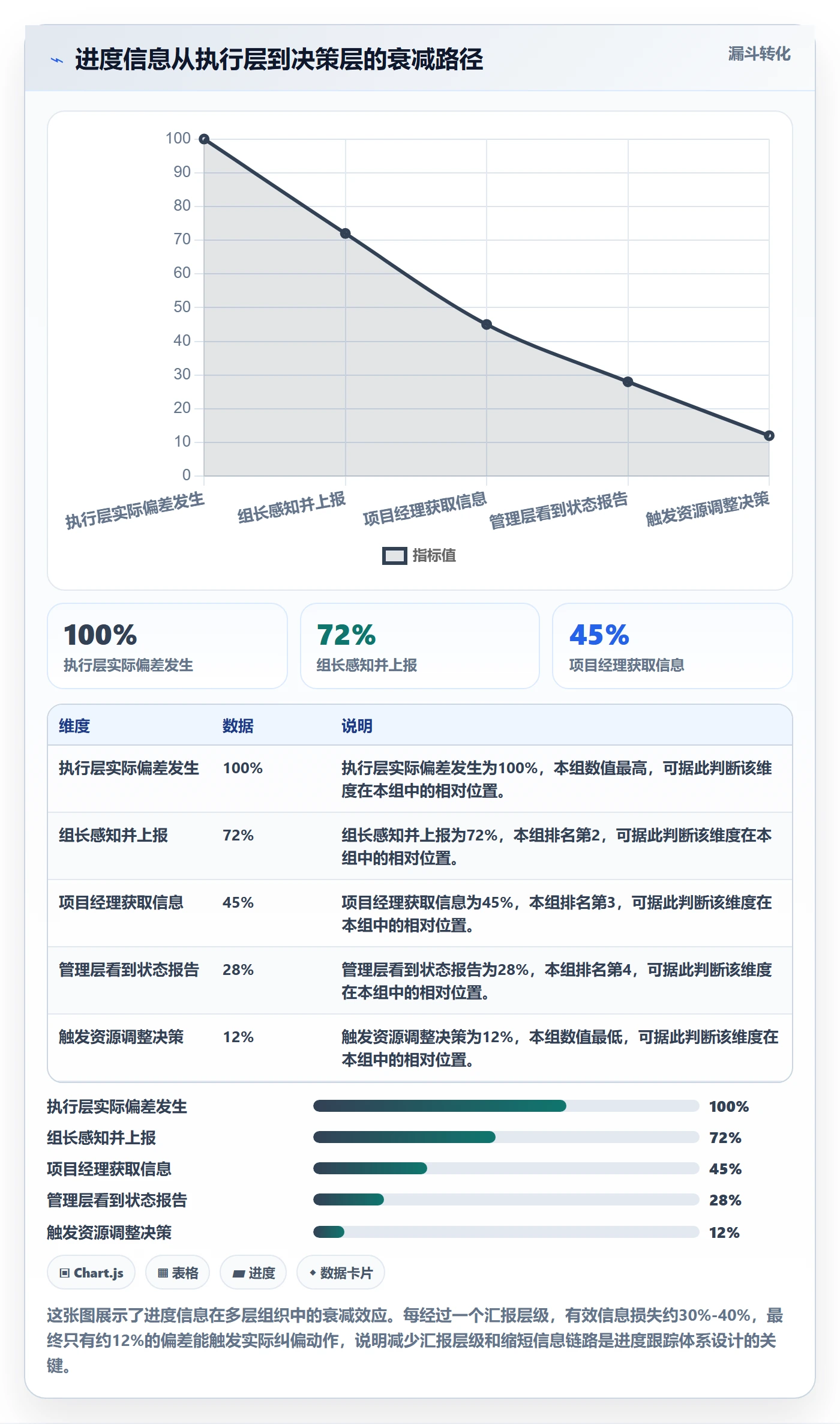Click the 12 data point for 触发资源调整决策

click(x=769, y=436)
